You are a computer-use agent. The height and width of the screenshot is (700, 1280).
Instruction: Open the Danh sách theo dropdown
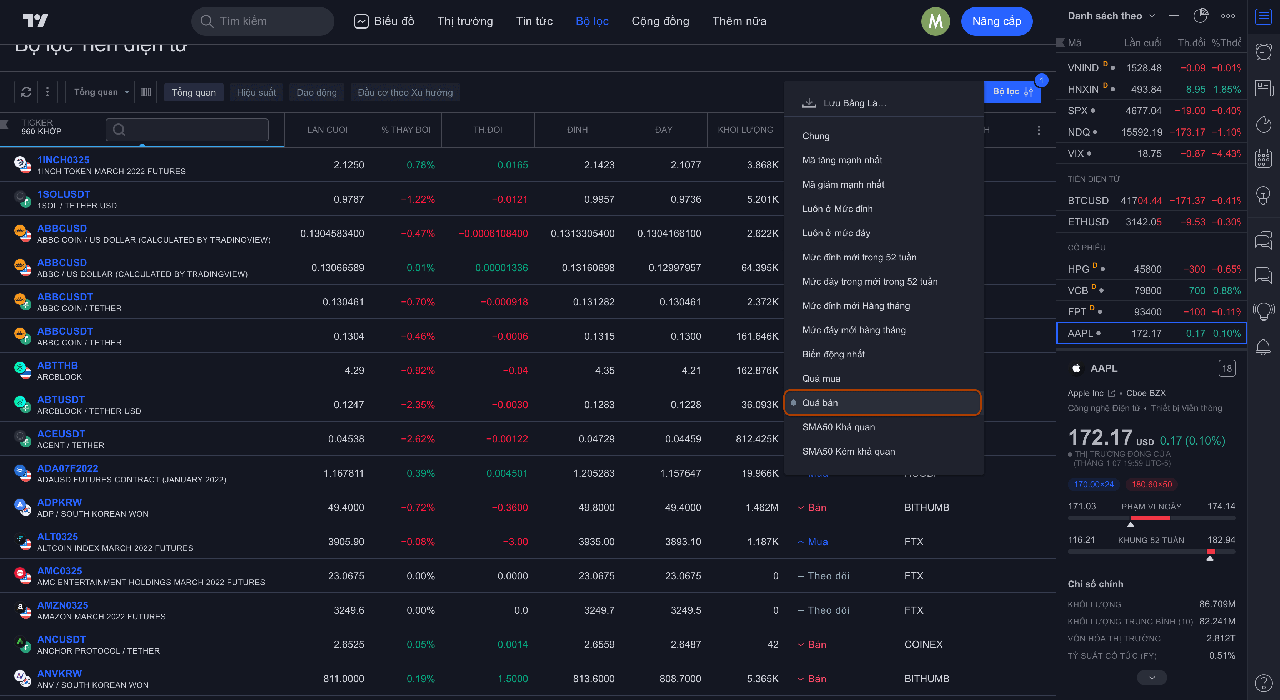[1111, 15]
